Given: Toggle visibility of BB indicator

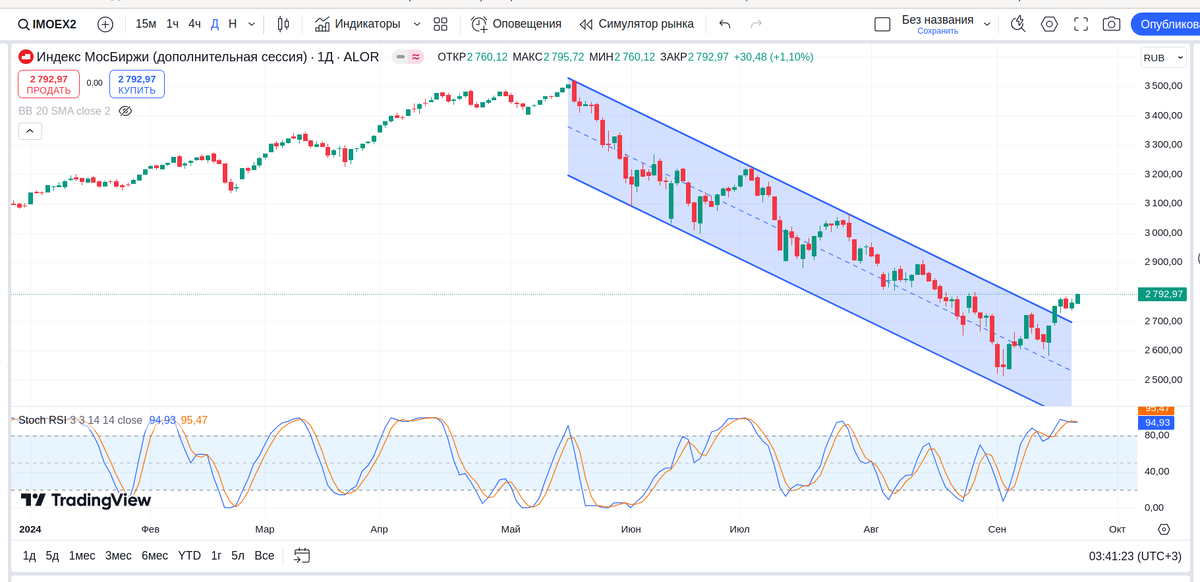Looking at the screenshot, I should (x=126, y=111).
